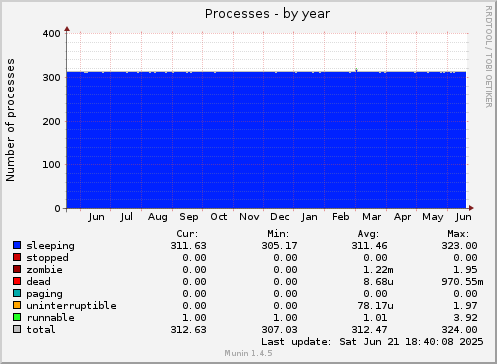The width and height of the screenshot is (497, 364).
Task: Click runnable average value 1.01
Action: pos(375,318)
